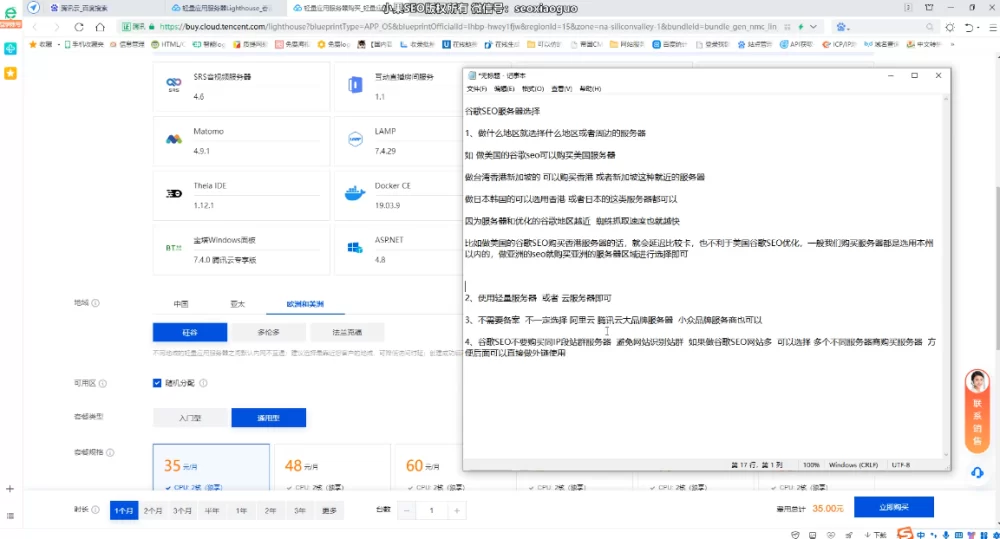Open the blue star favorites sidebar icon
Screen dimensions: 1000x539
[x=10, y=73]
